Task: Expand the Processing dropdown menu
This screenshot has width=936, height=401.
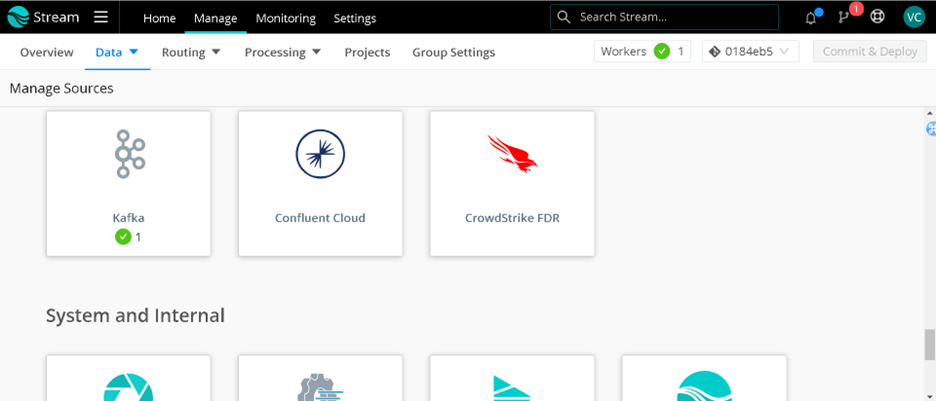Action: pos(283,52)
